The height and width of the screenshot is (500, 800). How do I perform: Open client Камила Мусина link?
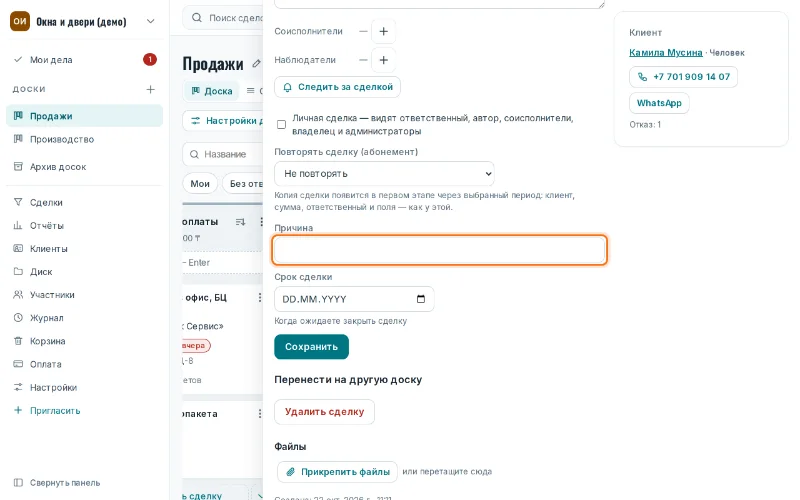click(x=665, y=53)
